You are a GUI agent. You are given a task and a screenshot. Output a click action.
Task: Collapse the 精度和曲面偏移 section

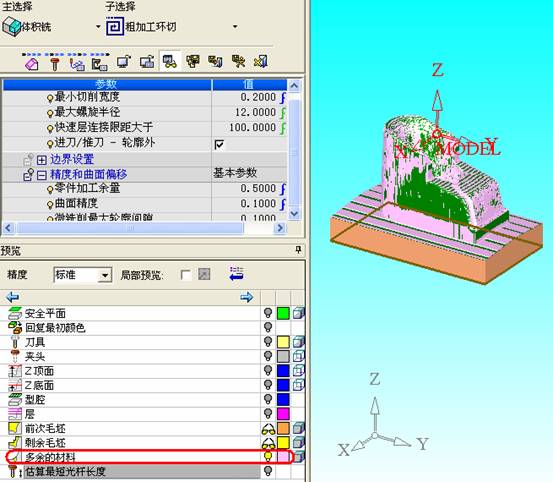tap(42, 175)
